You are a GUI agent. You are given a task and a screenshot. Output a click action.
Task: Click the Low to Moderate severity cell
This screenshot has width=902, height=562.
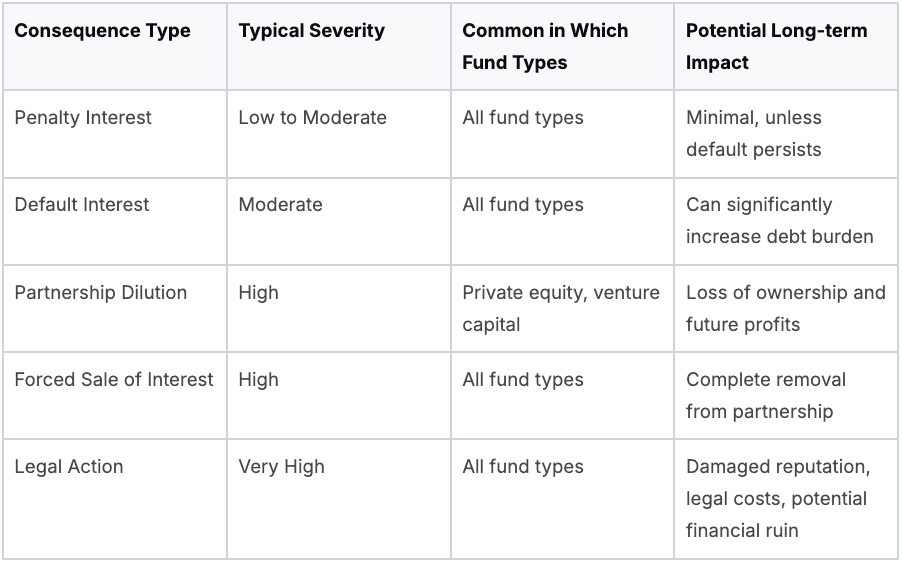point(312,117)
